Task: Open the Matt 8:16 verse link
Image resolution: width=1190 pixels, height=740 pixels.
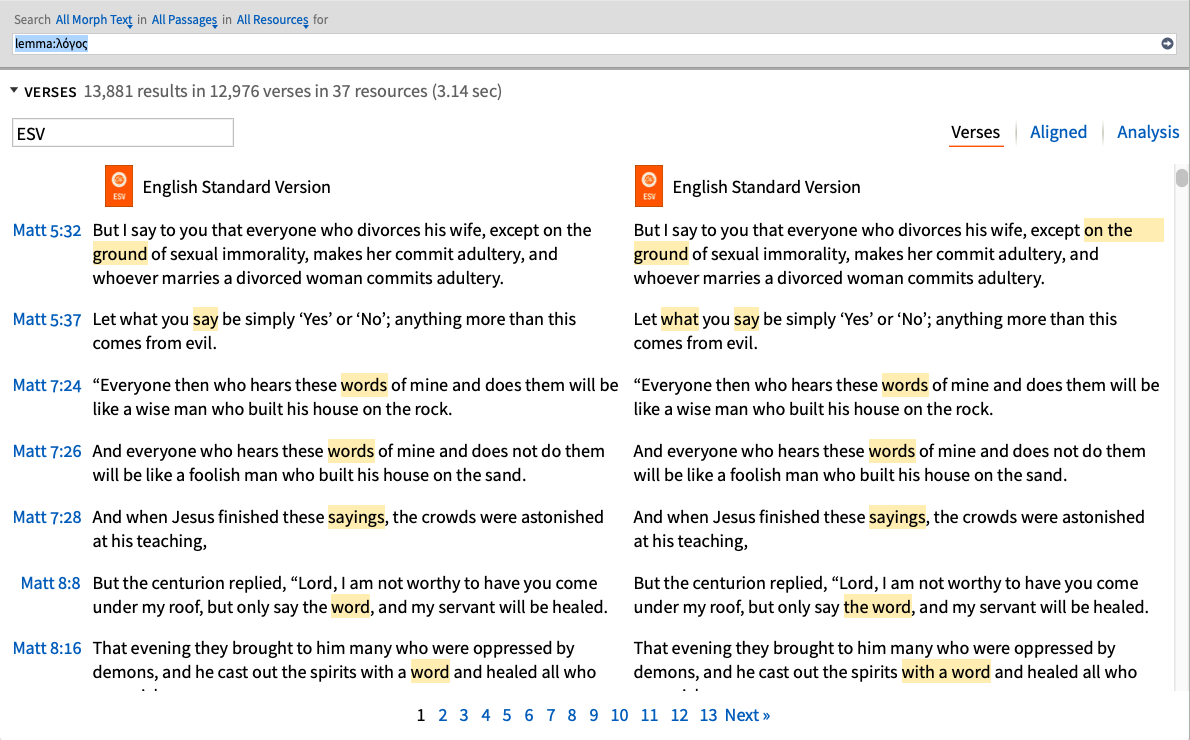Action: pos(47,648)
